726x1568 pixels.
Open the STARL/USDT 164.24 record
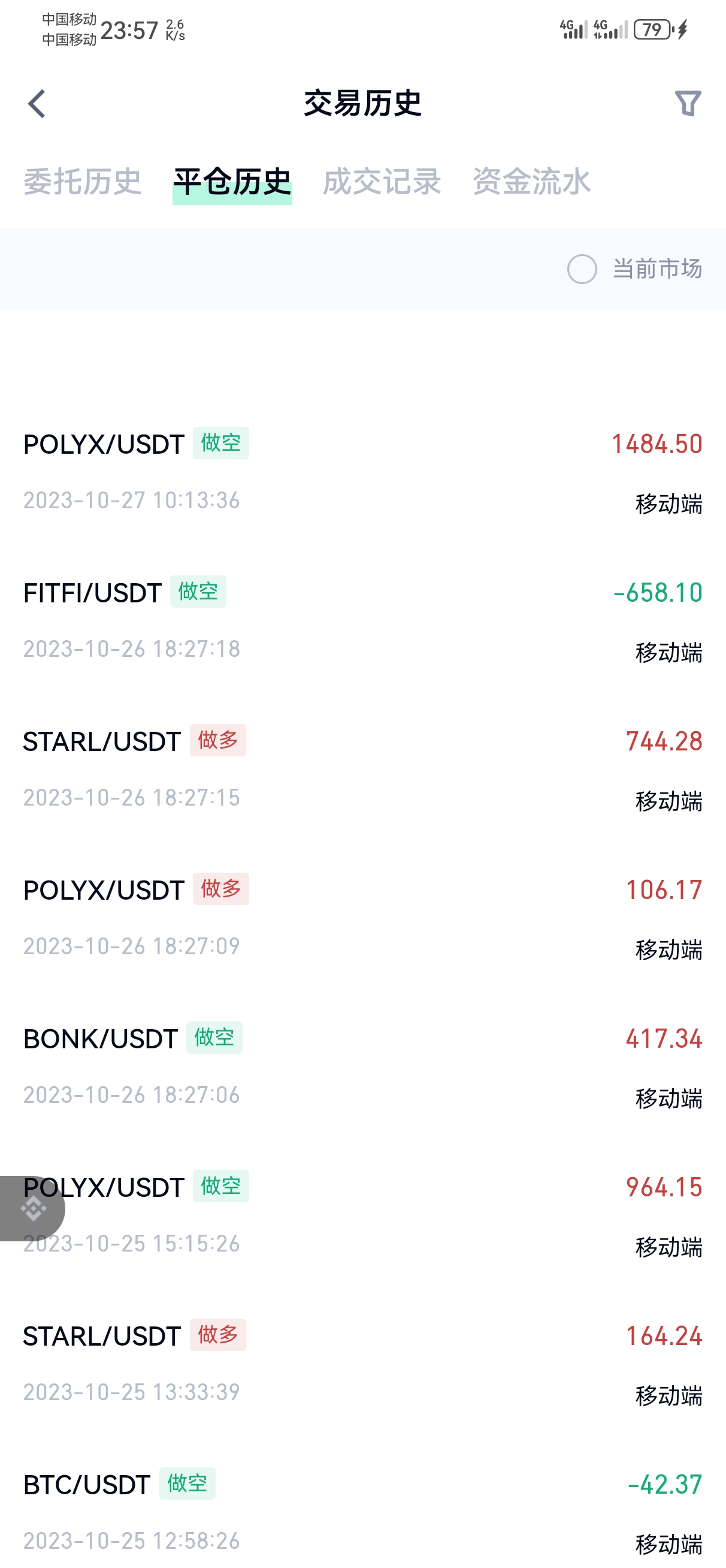[362, 1363]
